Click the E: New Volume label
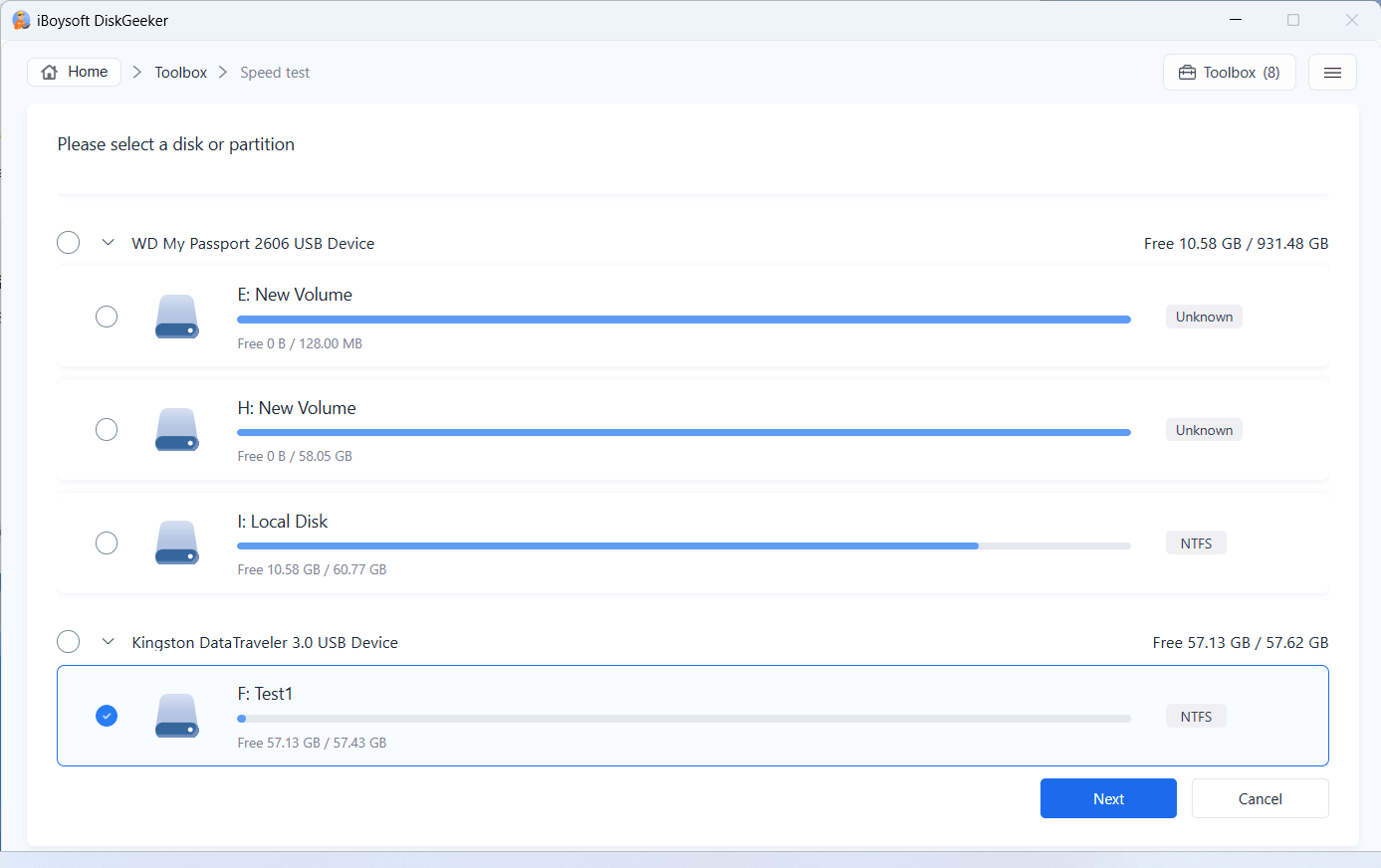 coord(295,295)
